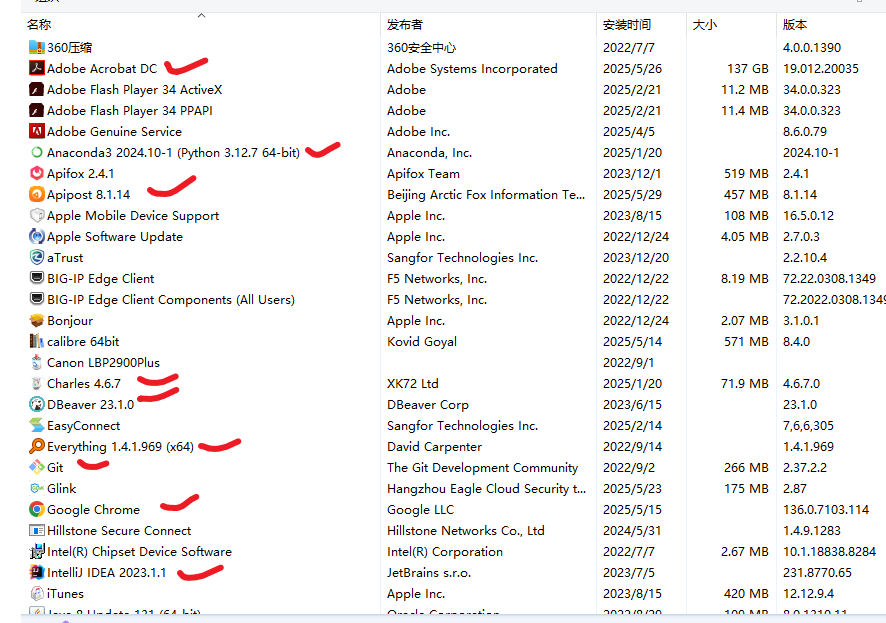Click the DBeaver 23.1.0 icon
Image resolution: width=886 pixels, height=623 pixels.
(37, 404)
